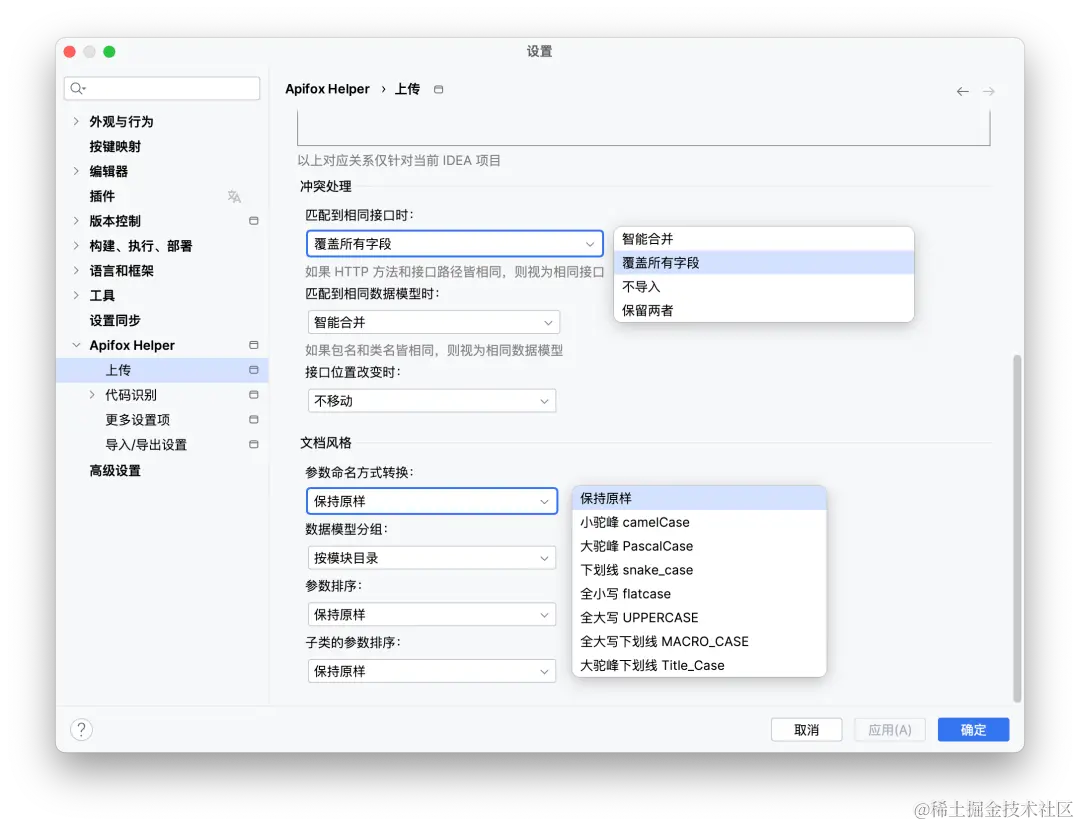
Task: Open the 数据模型分组 dropdown showing 按模块目录
Action: coord(431,558)
